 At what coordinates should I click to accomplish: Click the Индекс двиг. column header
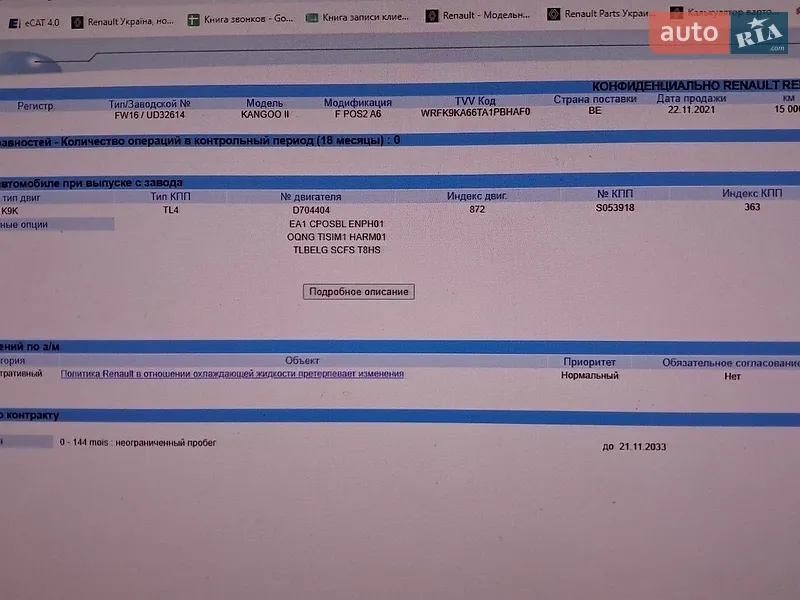point(477,196)
